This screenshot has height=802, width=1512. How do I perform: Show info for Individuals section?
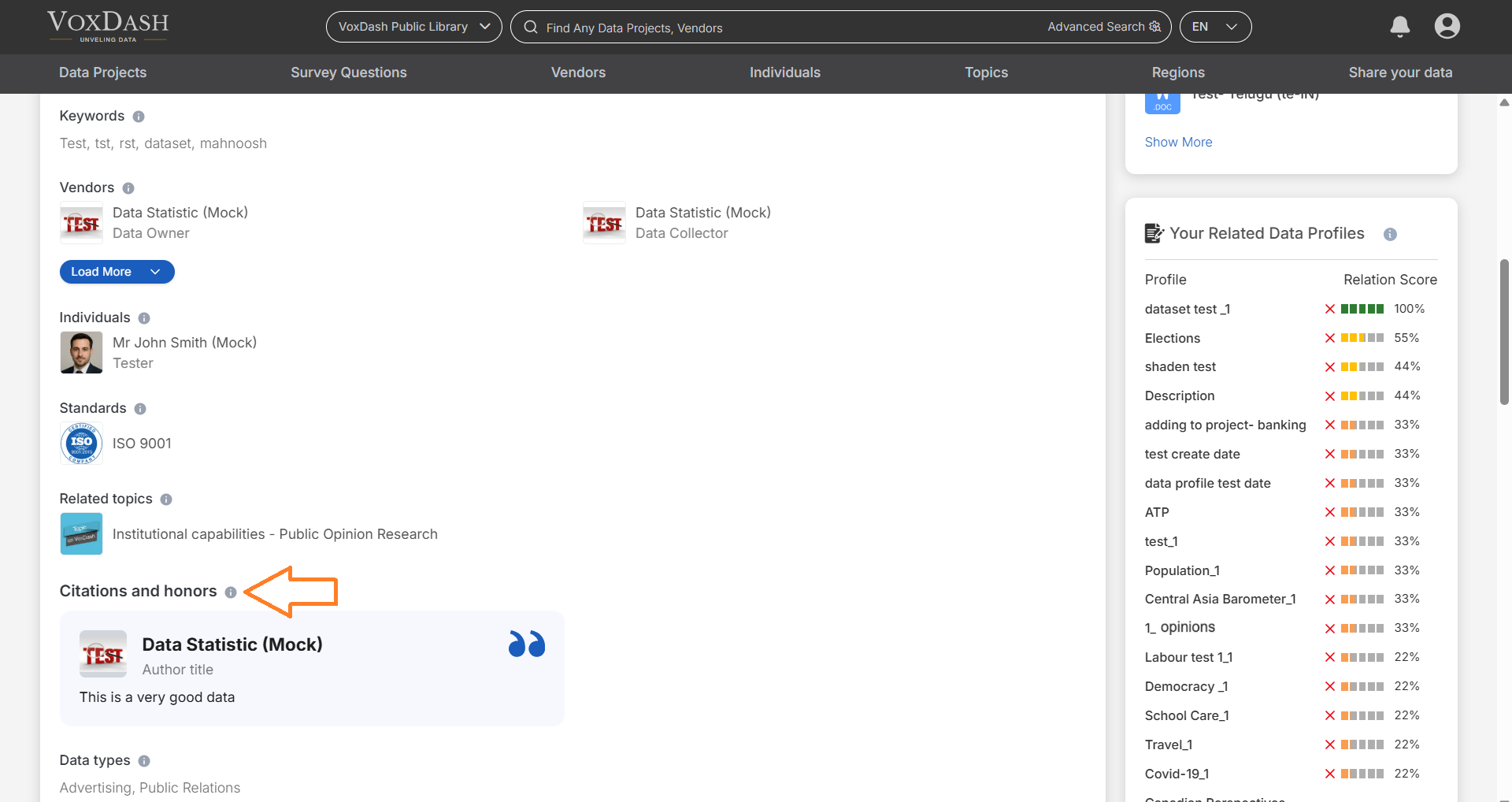pos(144,318)
